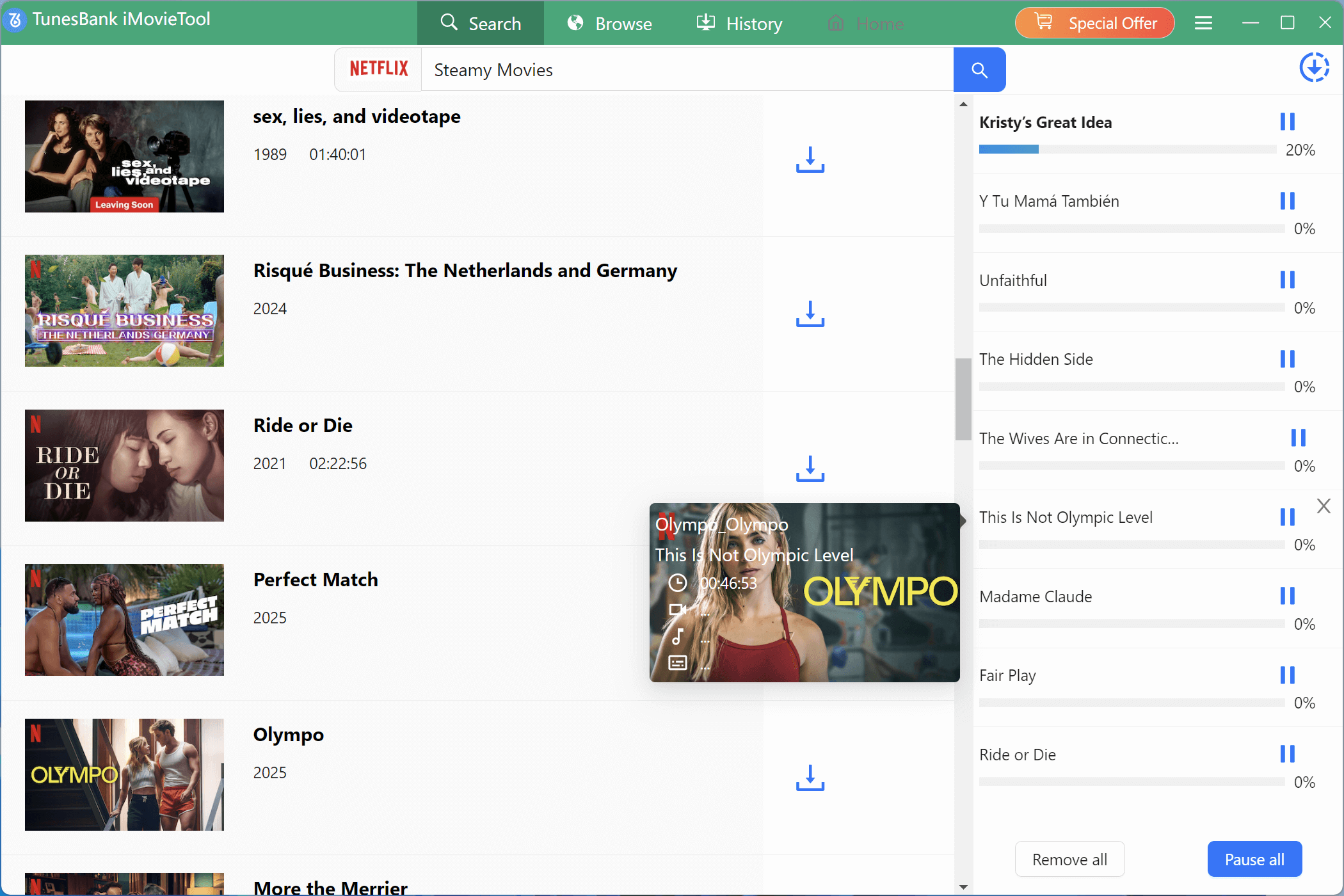The height and width of the screenshot is (896, 1344).
Task: Download Risqué Business: The Netherlands and Germany
Action: pyautogui.click(x=809, y=315)
